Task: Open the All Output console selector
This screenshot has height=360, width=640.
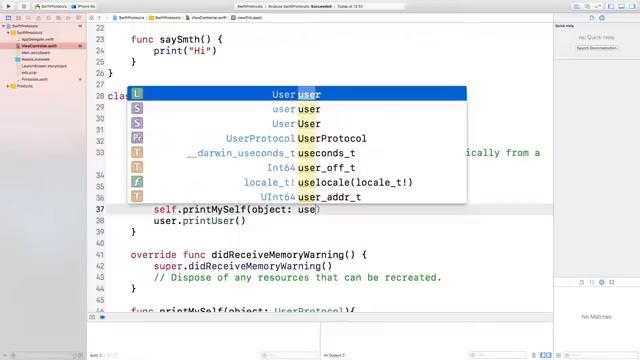Action: click(x=334, y=355)
